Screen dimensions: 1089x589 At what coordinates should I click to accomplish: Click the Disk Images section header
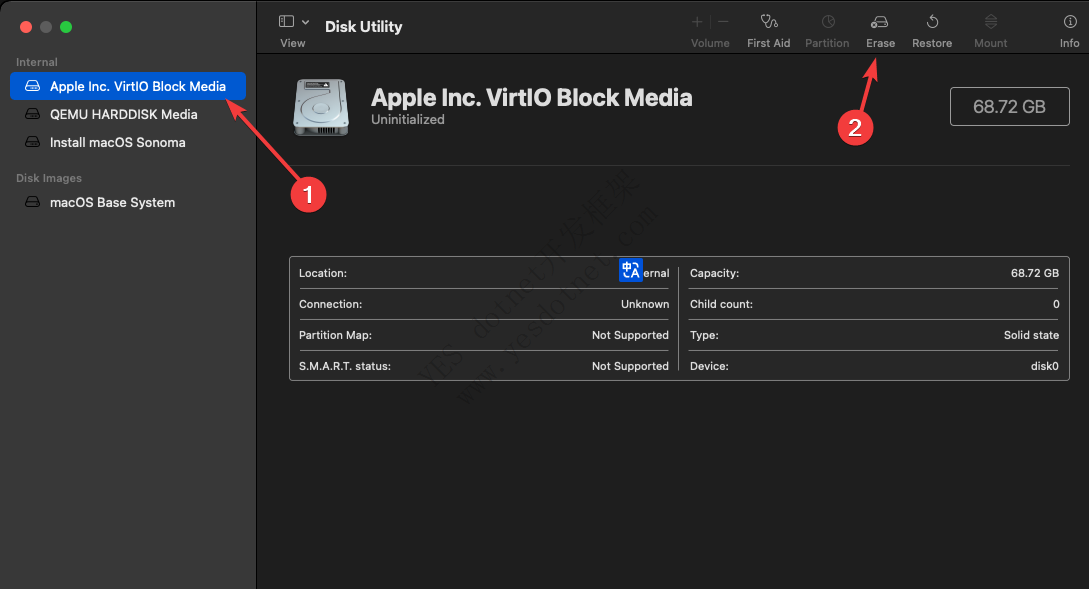pyautogui.click(x=49, y=178)
